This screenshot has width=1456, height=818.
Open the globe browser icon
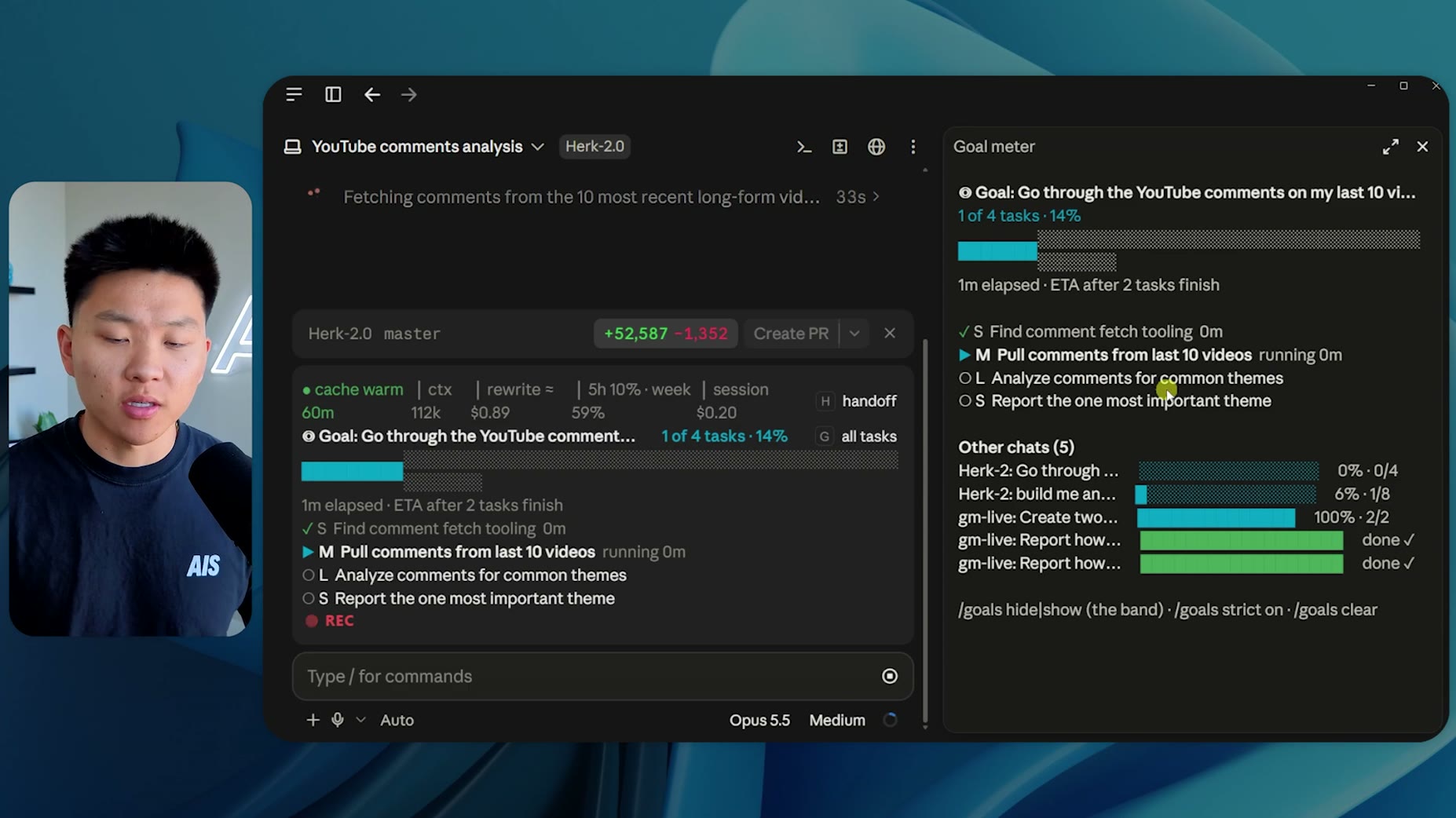coord(876,147)
